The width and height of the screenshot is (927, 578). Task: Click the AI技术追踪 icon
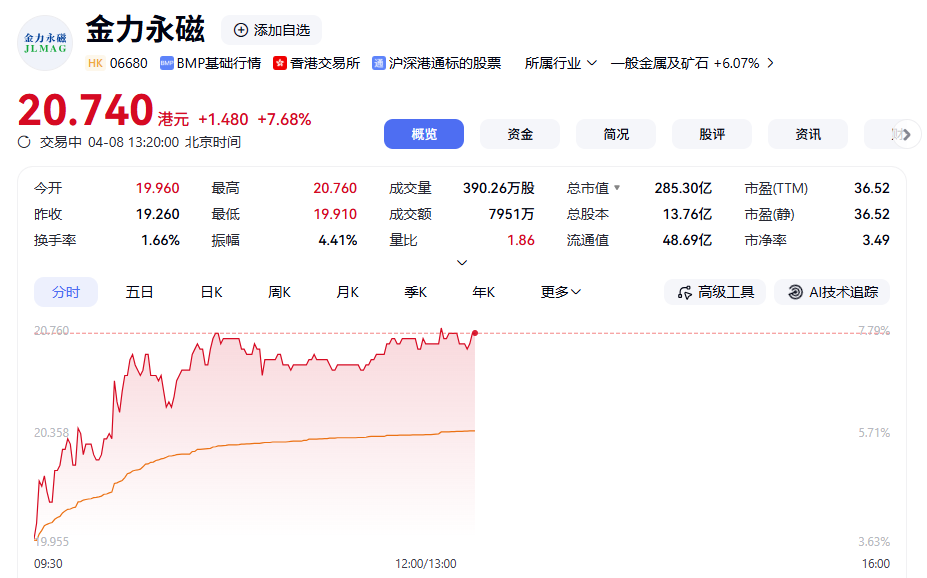795,292
